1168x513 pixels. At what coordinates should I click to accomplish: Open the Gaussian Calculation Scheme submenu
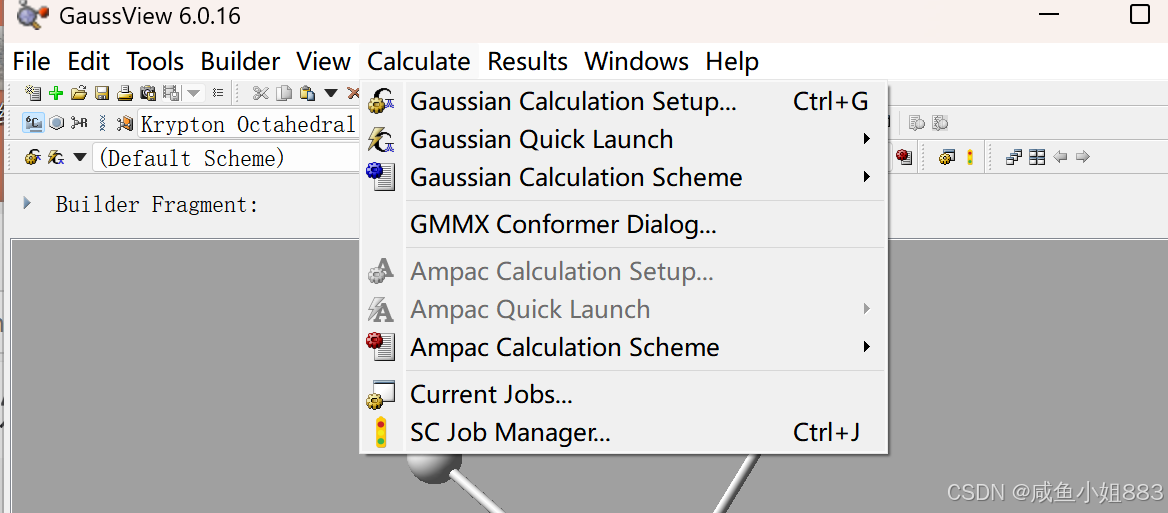[x=623, y=177]
